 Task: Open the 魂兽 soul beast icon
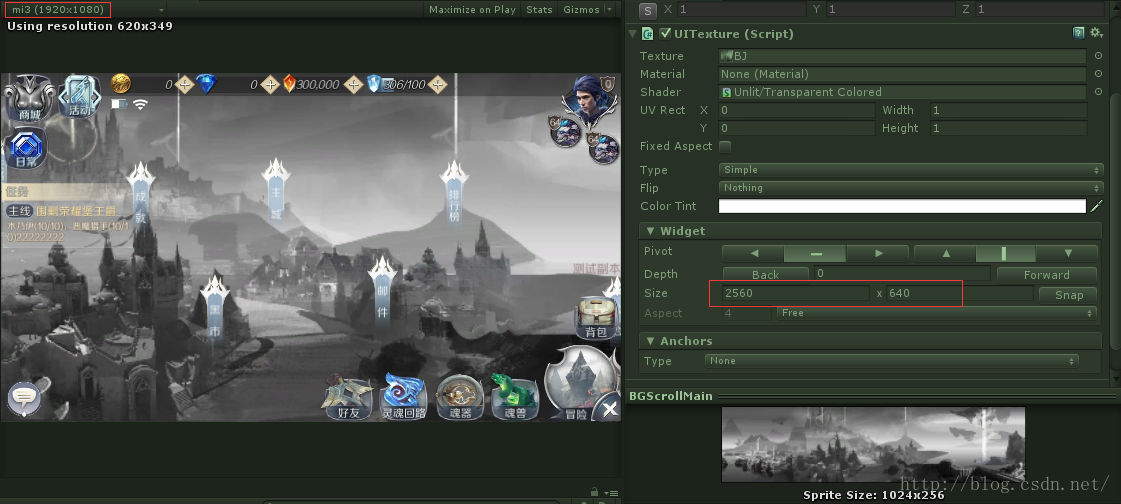click(514, 397)
